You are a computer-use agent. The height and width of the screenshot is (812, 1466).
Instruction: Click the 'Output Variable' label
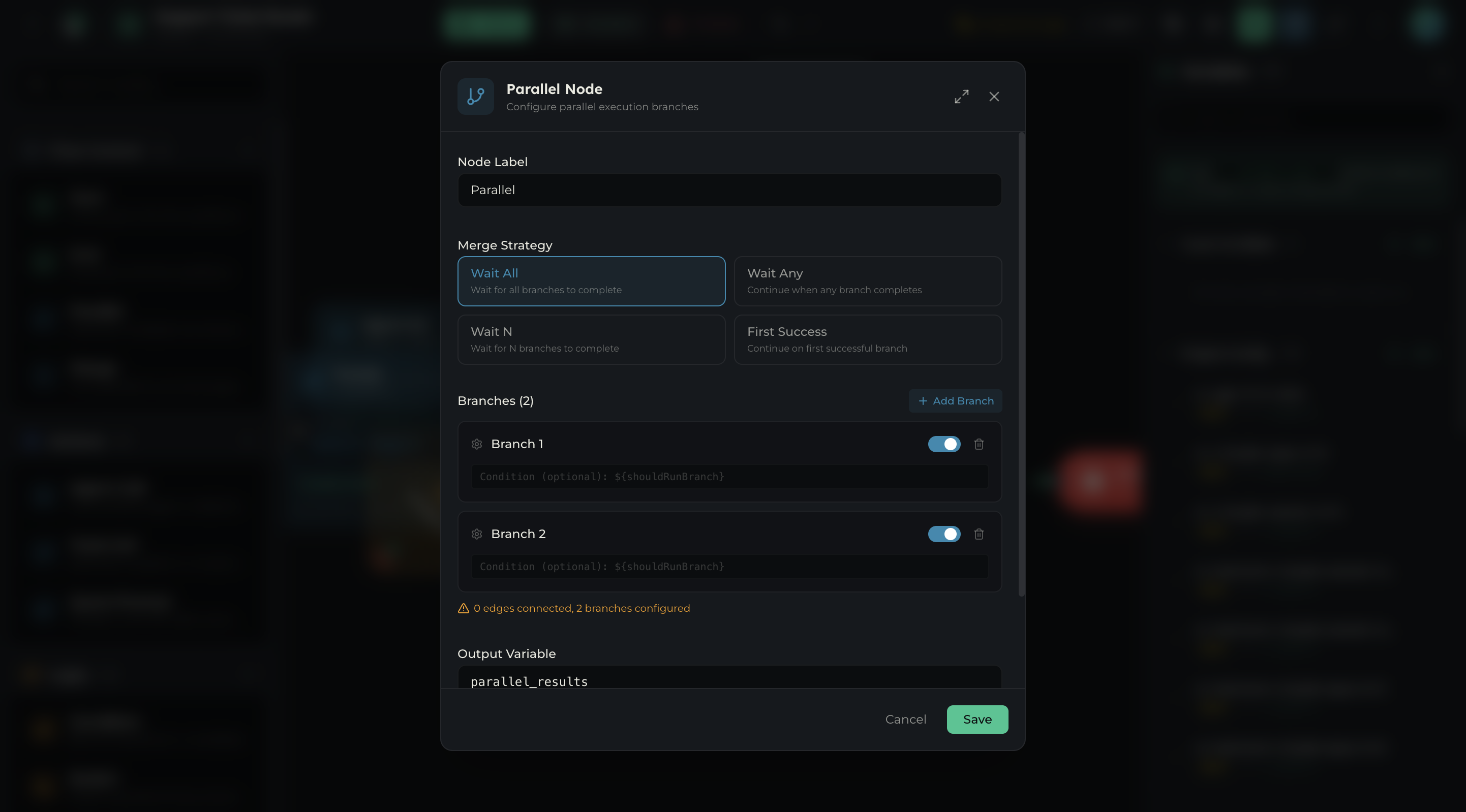506,654
